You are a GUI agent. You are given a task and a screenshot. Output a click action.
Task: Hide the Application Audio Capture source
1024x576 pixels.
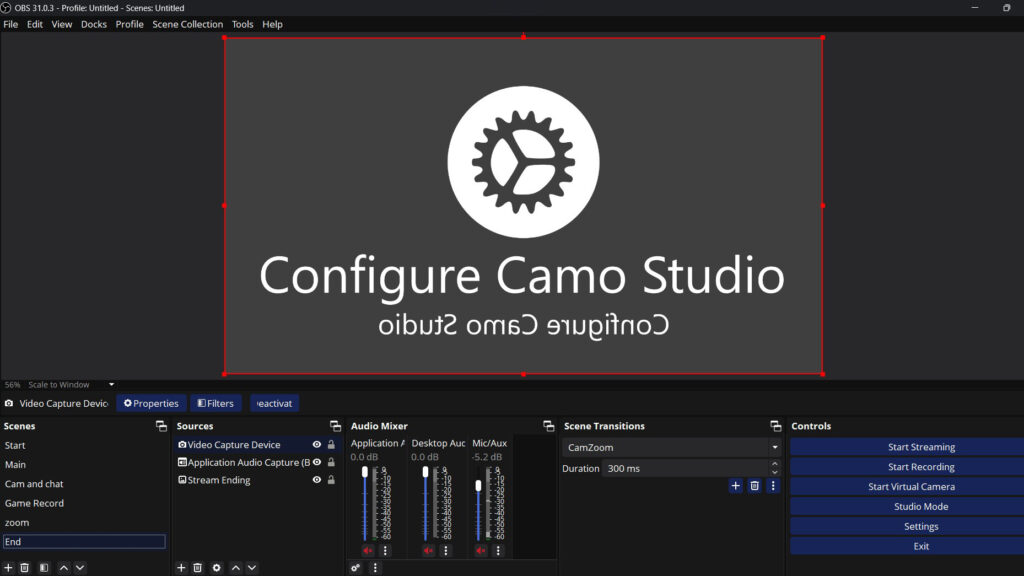pos(317,462)
